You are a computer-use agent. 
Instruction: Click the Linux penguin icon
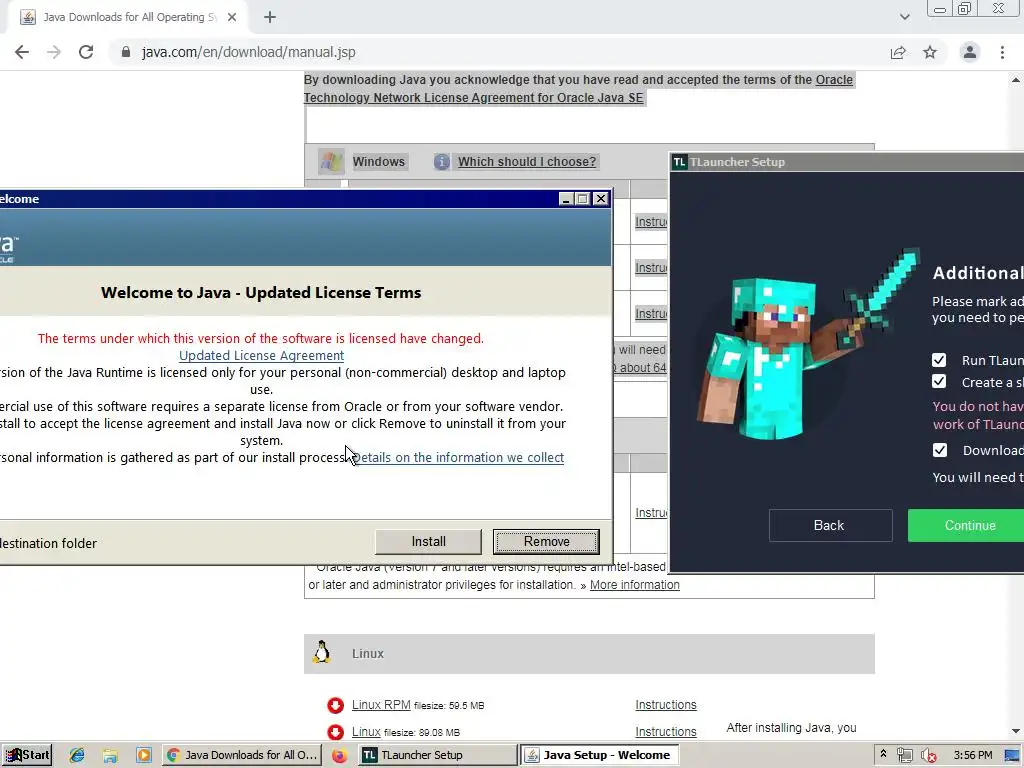point(321,652)
